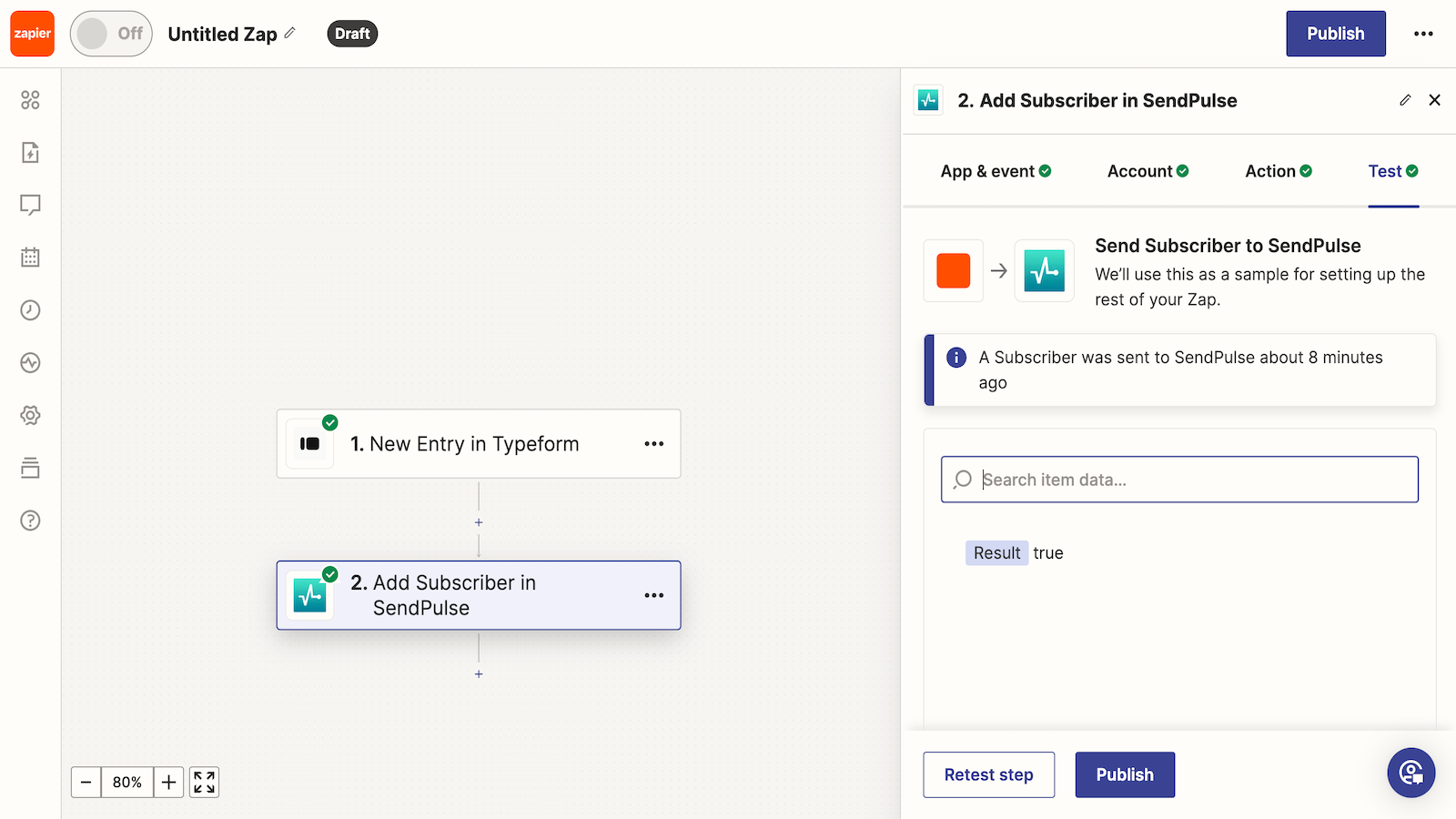Click the Search item data field
Viewport: 1456px width, 819px height.
1183,480
